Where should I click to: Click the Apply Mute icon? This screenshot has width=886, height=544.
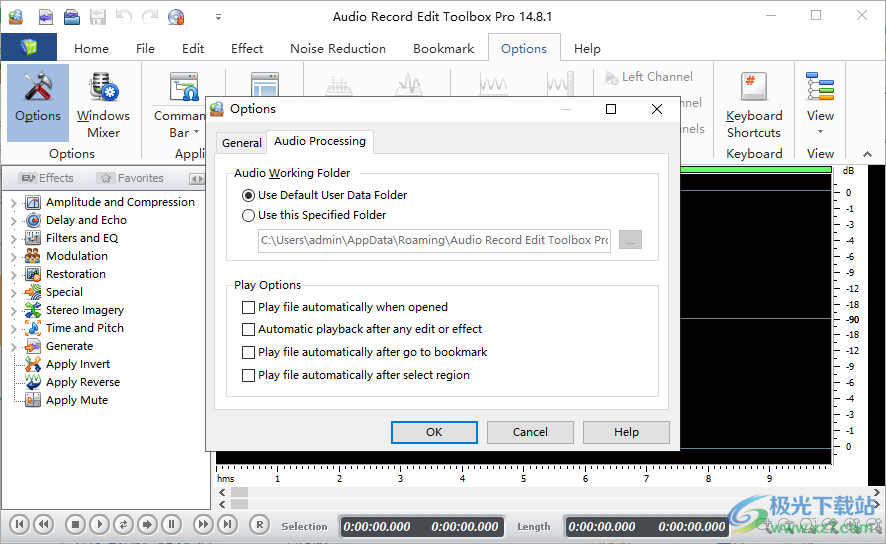(33, 400)
